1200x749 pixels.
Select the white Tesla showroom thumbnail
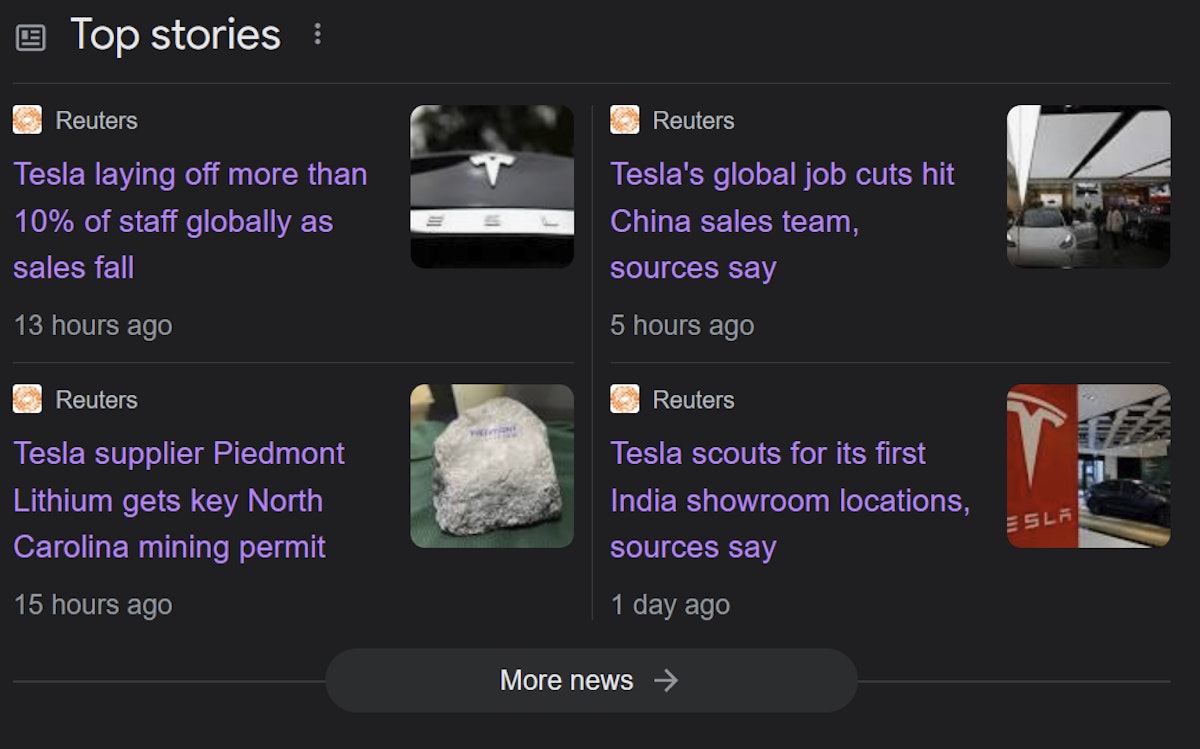(1088, 187)
